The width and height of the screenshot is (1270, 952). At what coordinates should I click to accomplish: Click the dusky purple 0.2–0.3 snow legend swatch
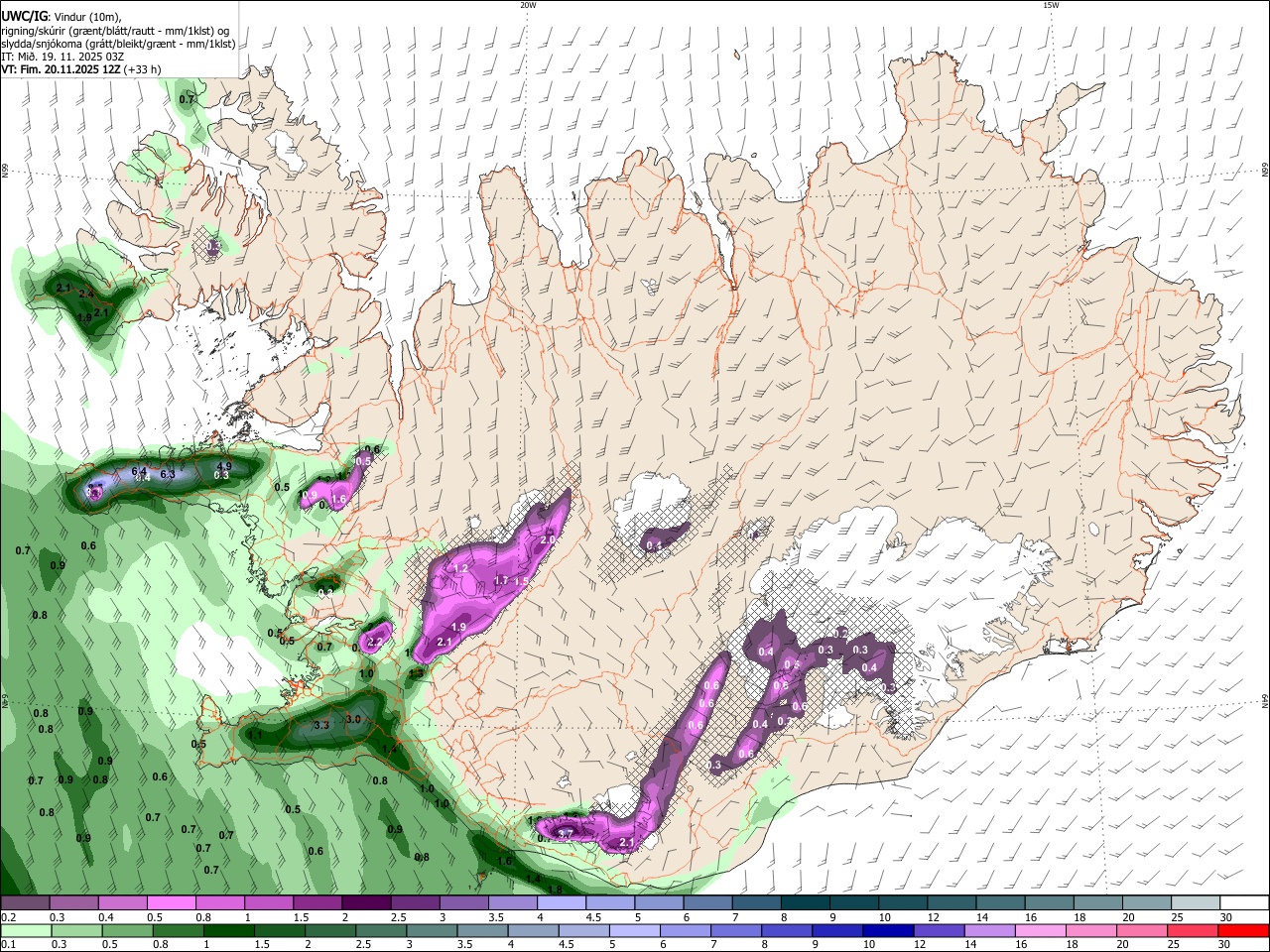pyautogui.click(x=25, y=903)
